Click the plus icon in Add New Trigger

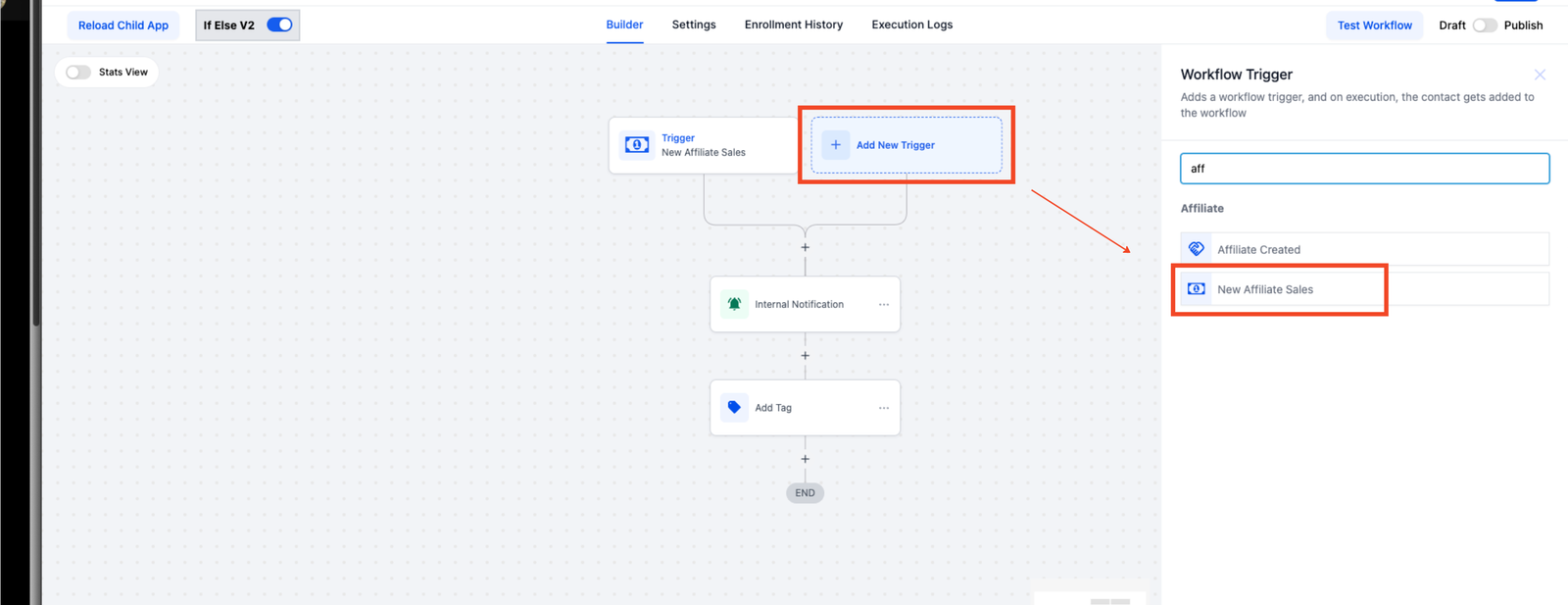pyautogui.click(x=836, y=145)
